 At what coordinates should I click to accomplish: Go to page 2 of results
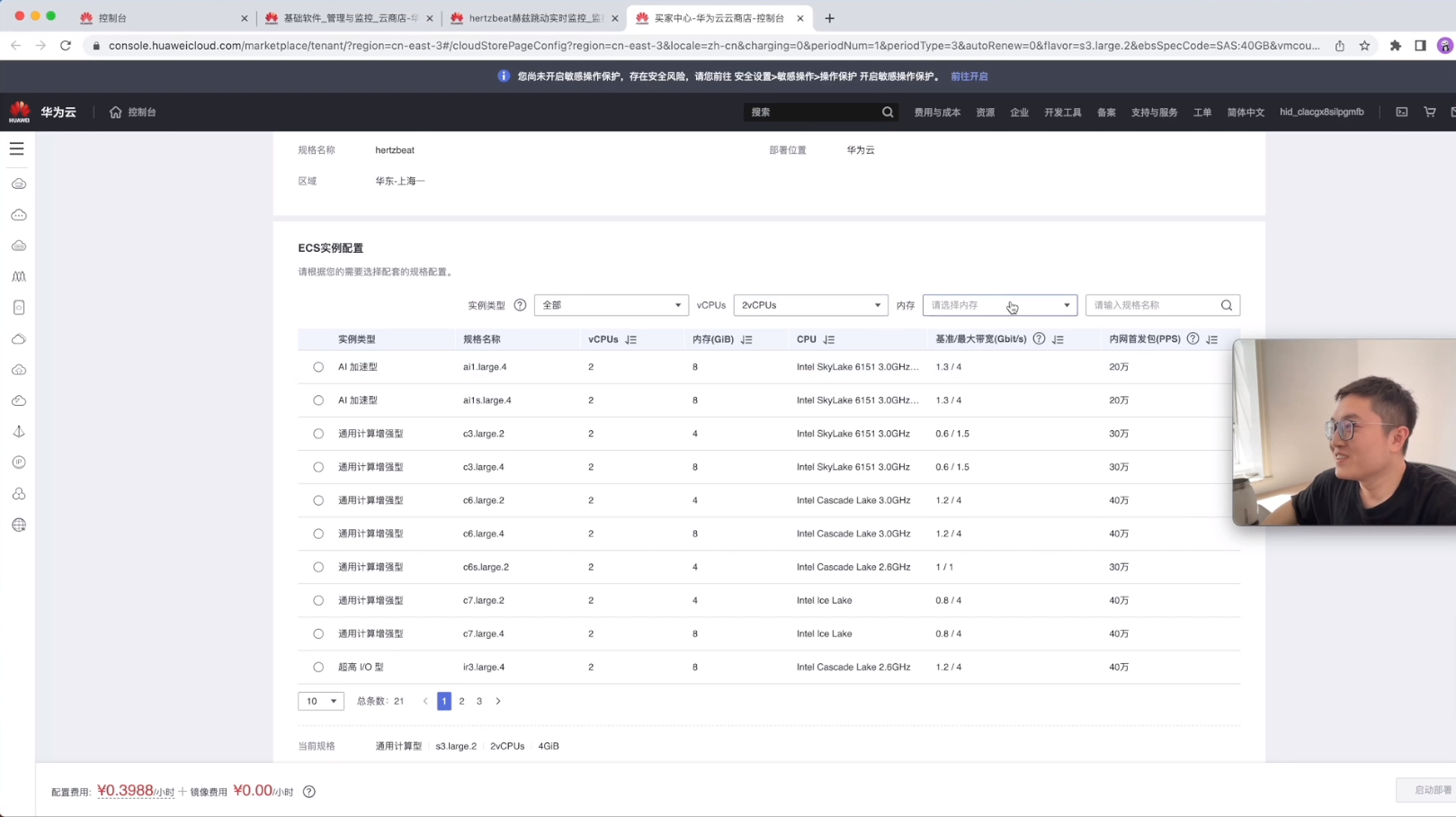(x=461, y=701)
